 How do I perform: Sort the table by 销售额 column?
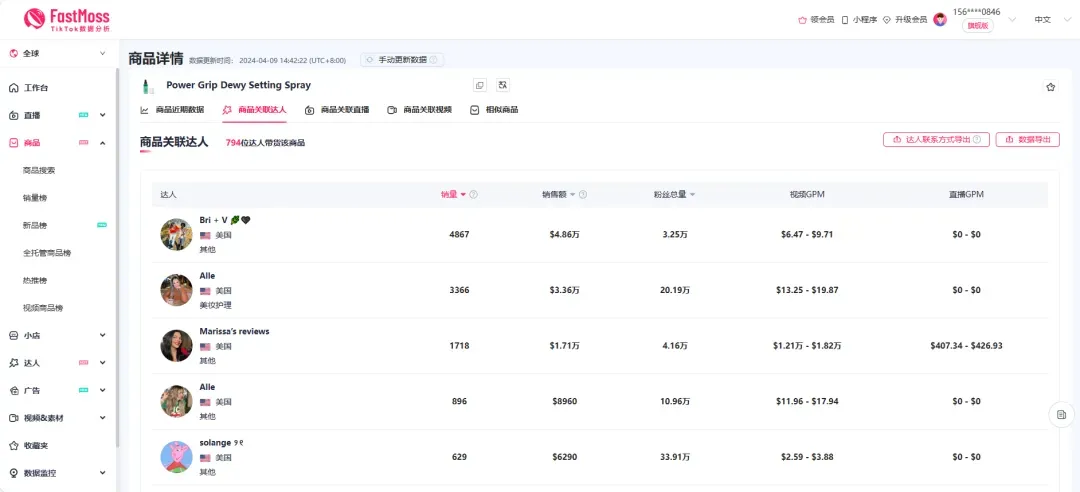point(558,195)
